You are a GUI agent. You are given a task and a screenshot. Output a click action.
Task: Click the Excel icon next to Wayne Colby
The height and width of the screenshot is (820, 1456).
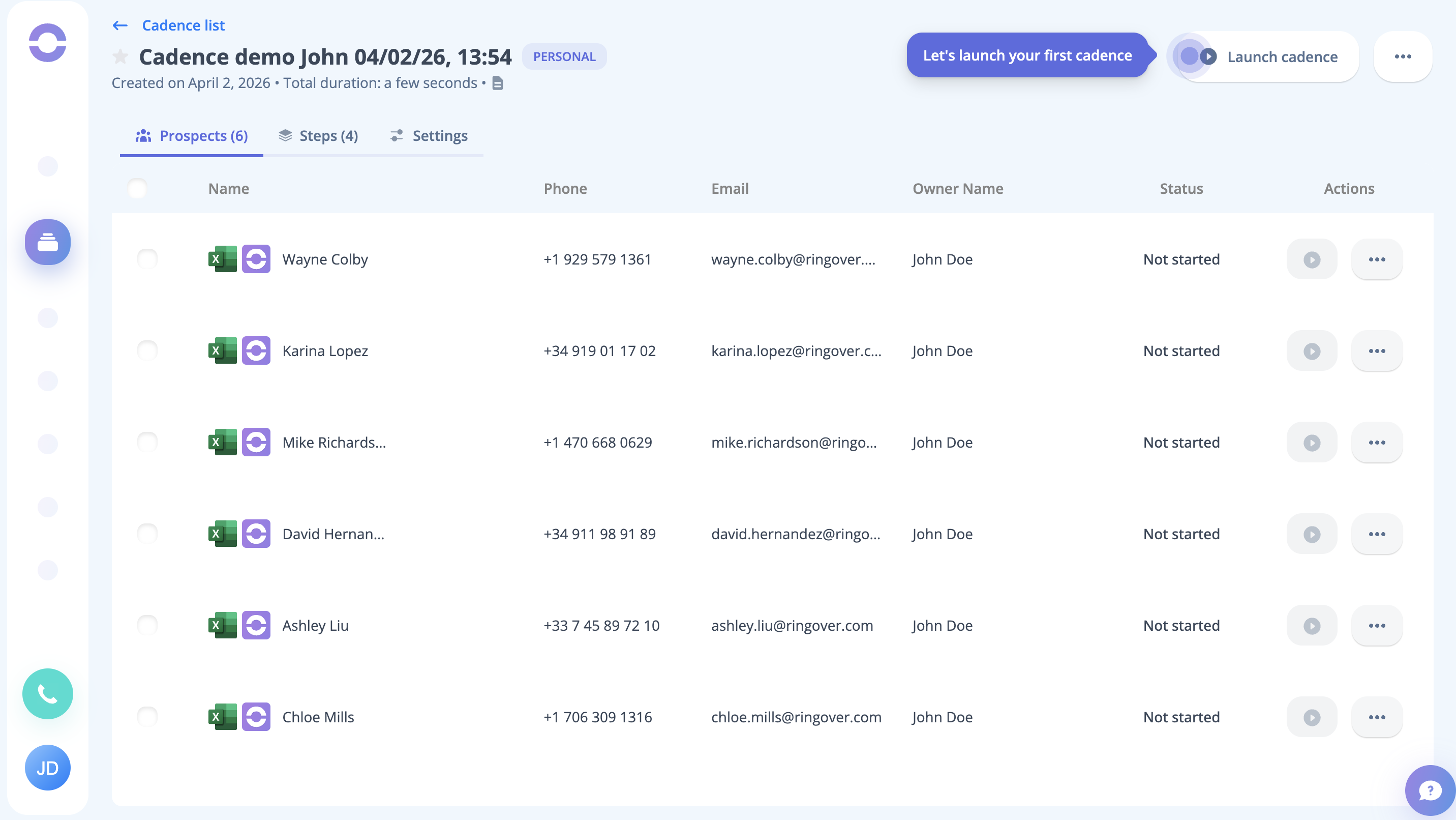coord(222,259)
